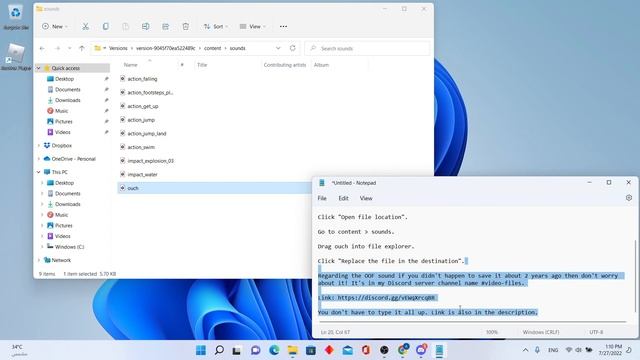
Task: Collapse the Quick access tree node
Action: pyautogui.click(x=39, y=68)
